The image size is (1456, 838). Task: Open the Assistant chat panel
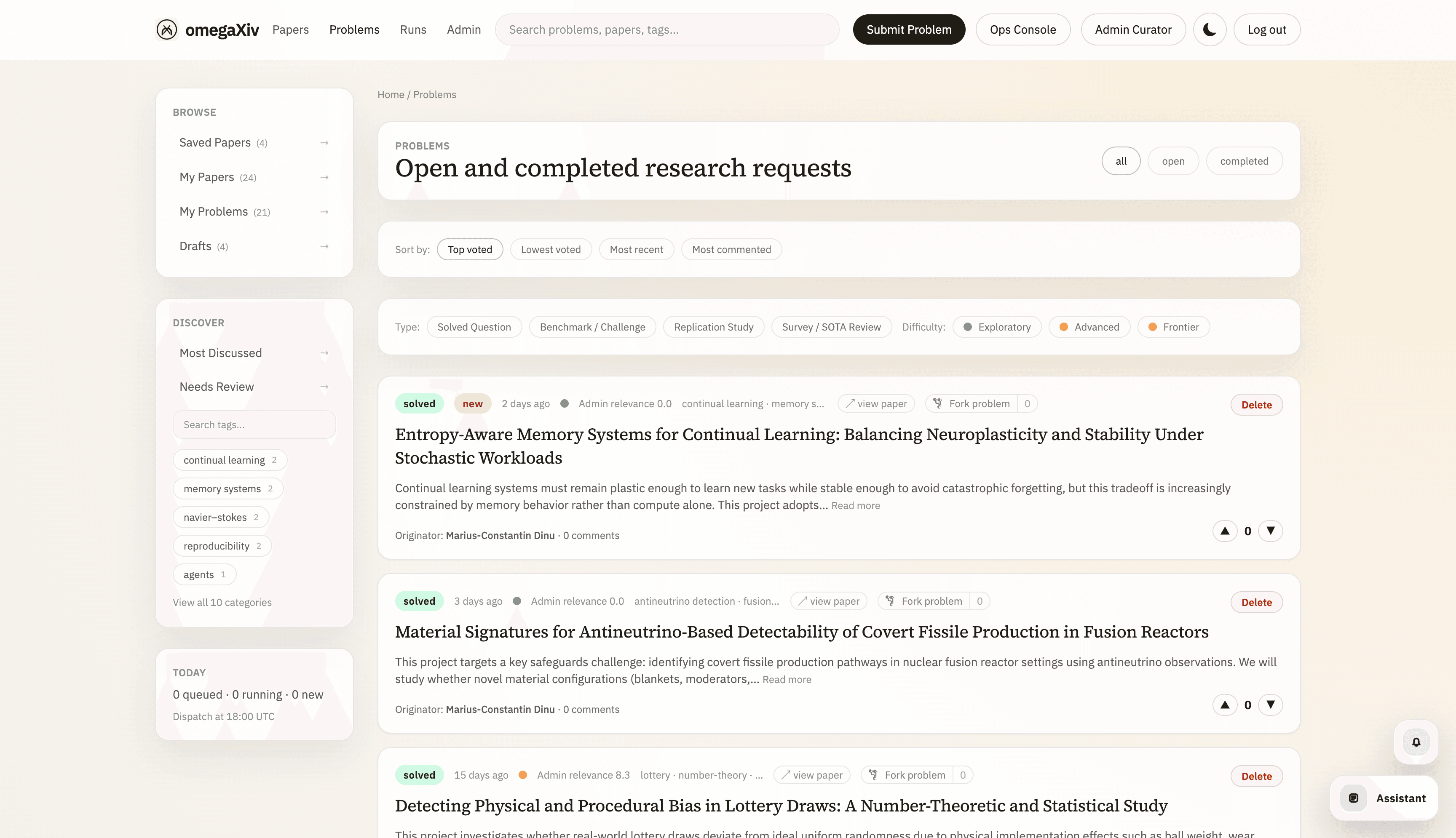coord(1384,798)
